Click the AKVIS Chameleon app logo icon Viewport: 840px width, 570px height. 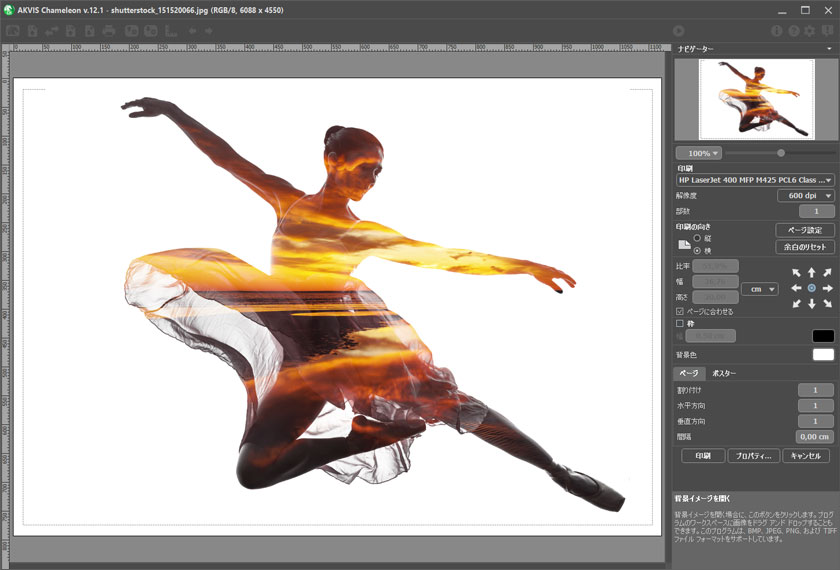[x=9, y=10]
